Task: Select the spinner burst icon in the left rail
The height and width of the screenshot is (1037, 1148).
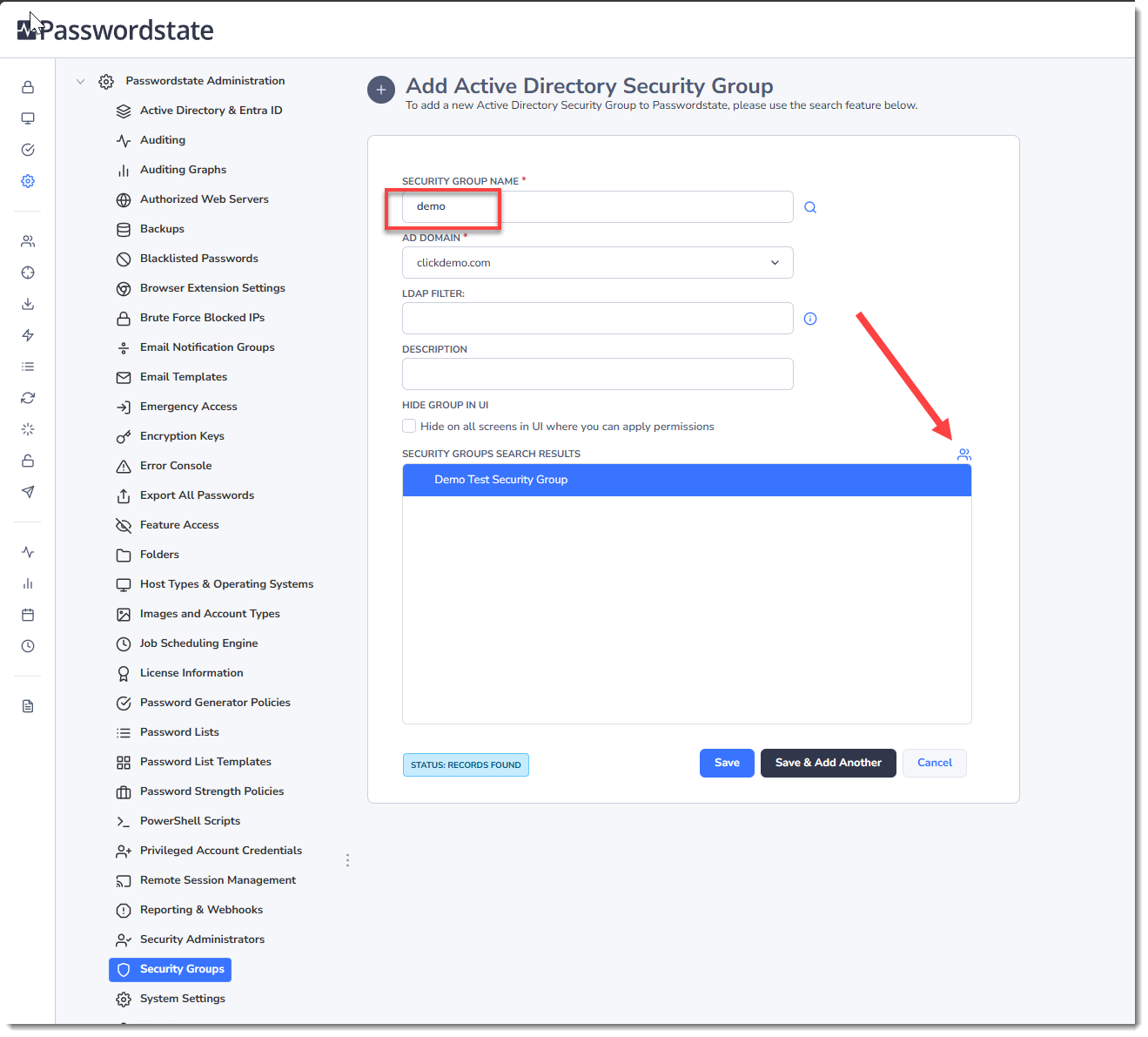Action: click(x=28, y=429)
